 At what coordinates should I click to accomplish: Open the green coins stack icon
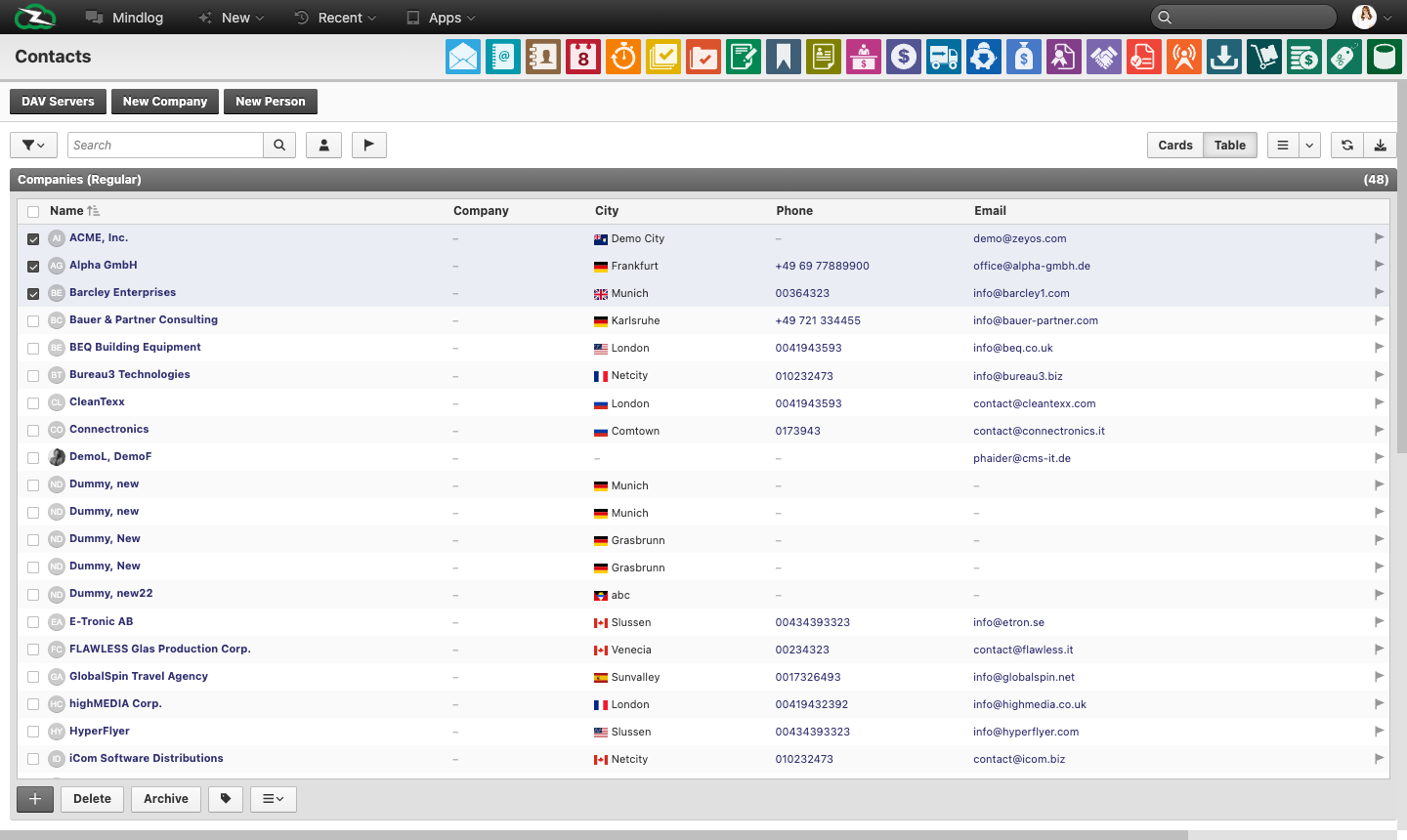tap(1304, 57)
